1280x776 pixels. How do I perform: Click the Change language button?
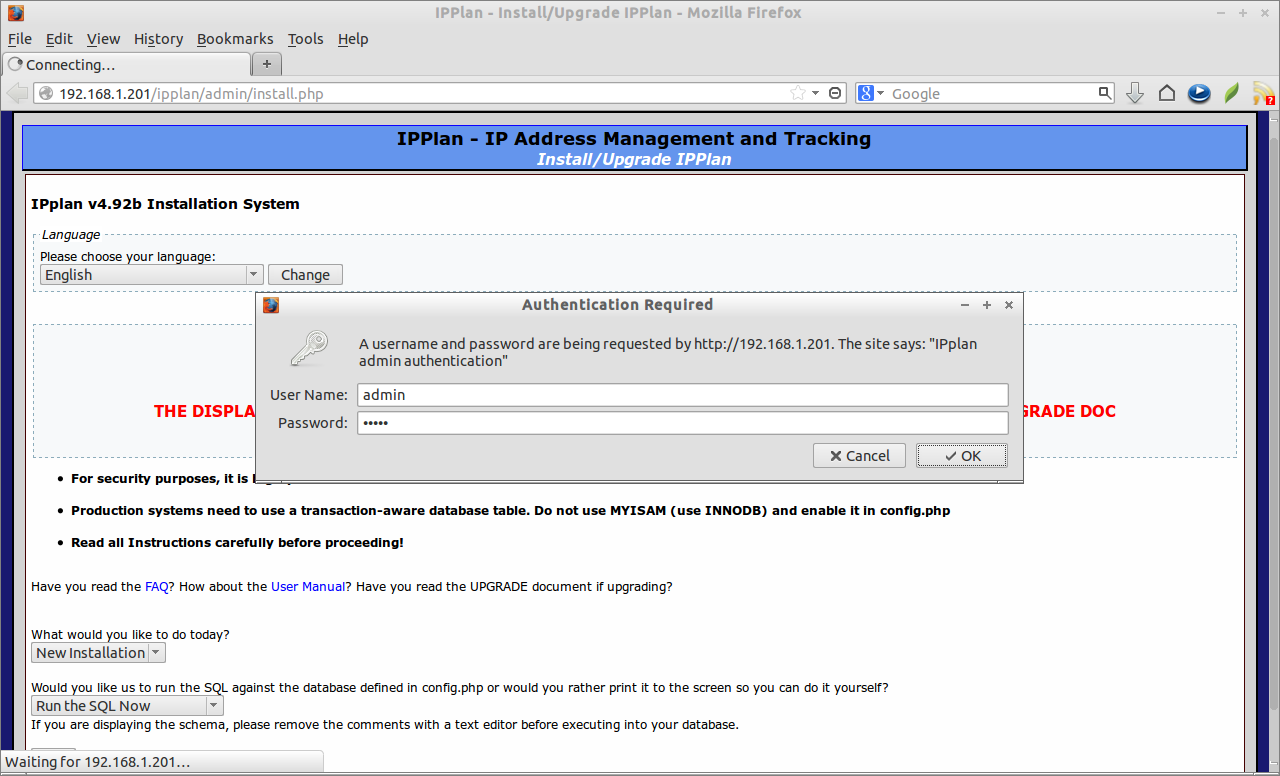[305, 275]
